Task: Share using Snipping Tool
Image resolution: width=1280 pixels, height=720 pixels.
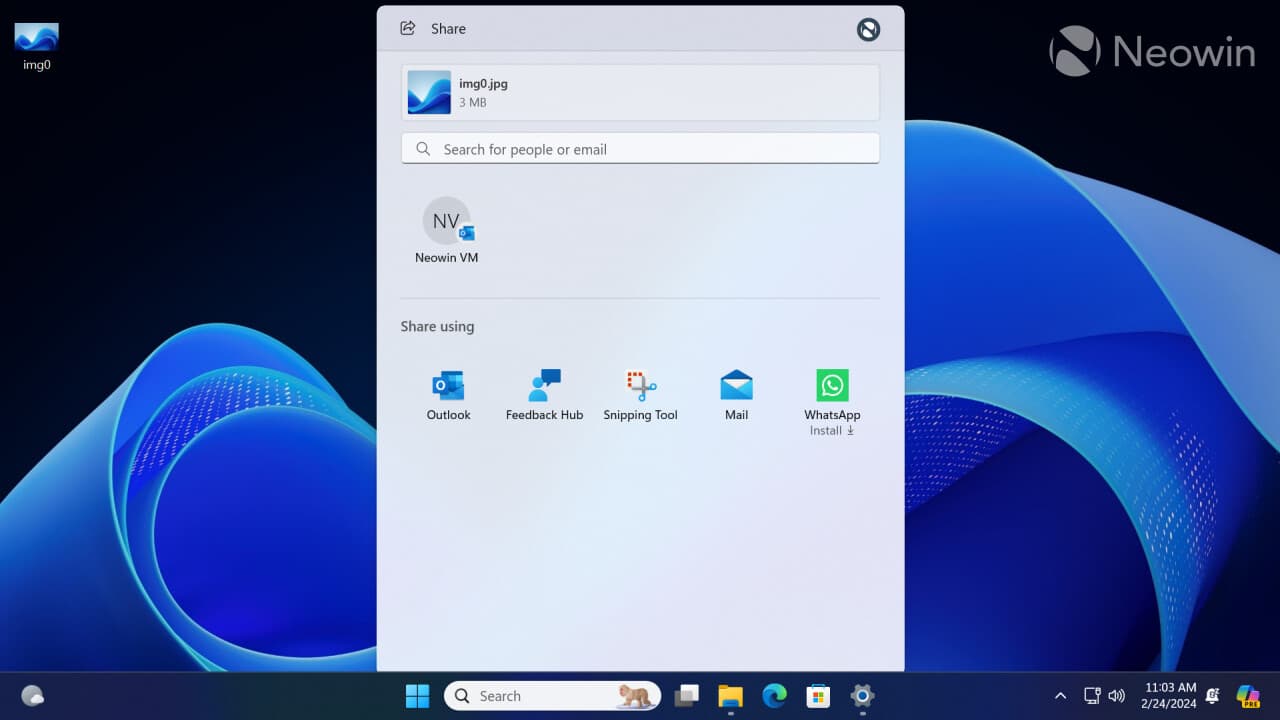Action: point(640,390)
